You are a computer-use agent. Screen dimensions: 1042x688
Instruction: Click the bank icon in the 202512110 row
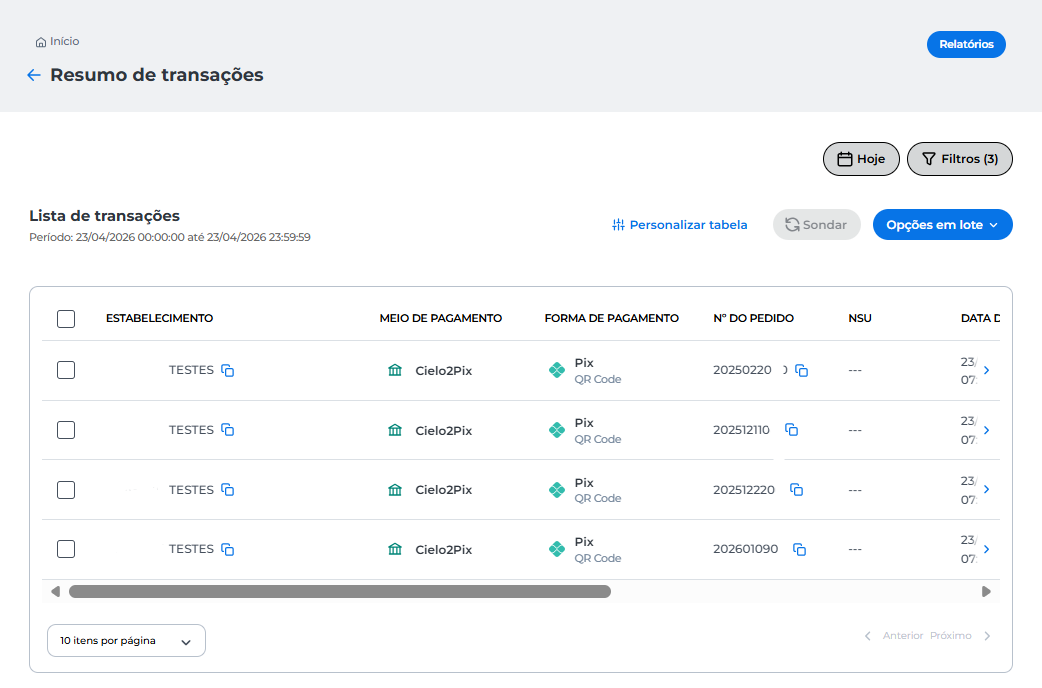395,430
